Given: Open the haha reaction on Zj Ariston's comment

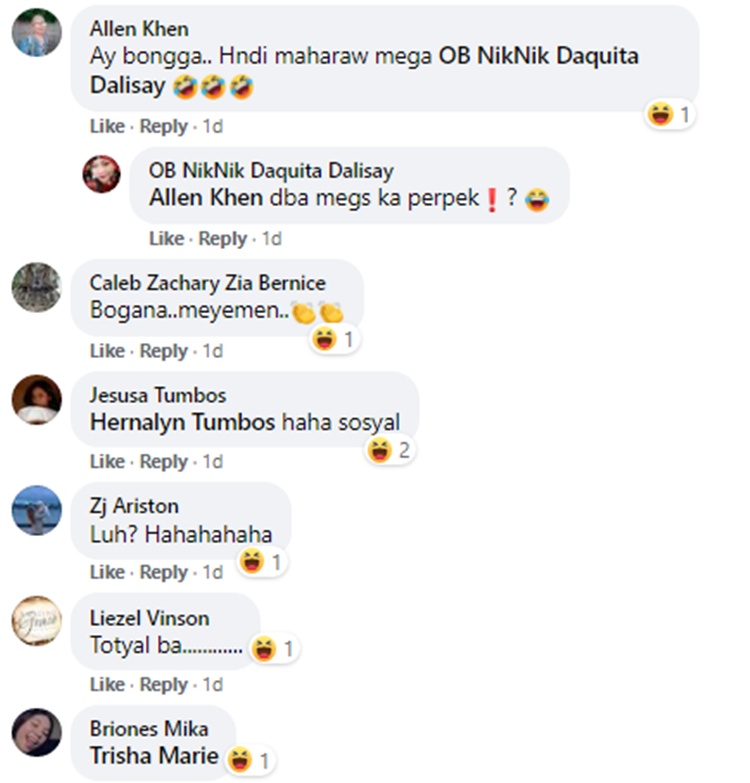Looking at the screenshot, I should tap(262, 561).
